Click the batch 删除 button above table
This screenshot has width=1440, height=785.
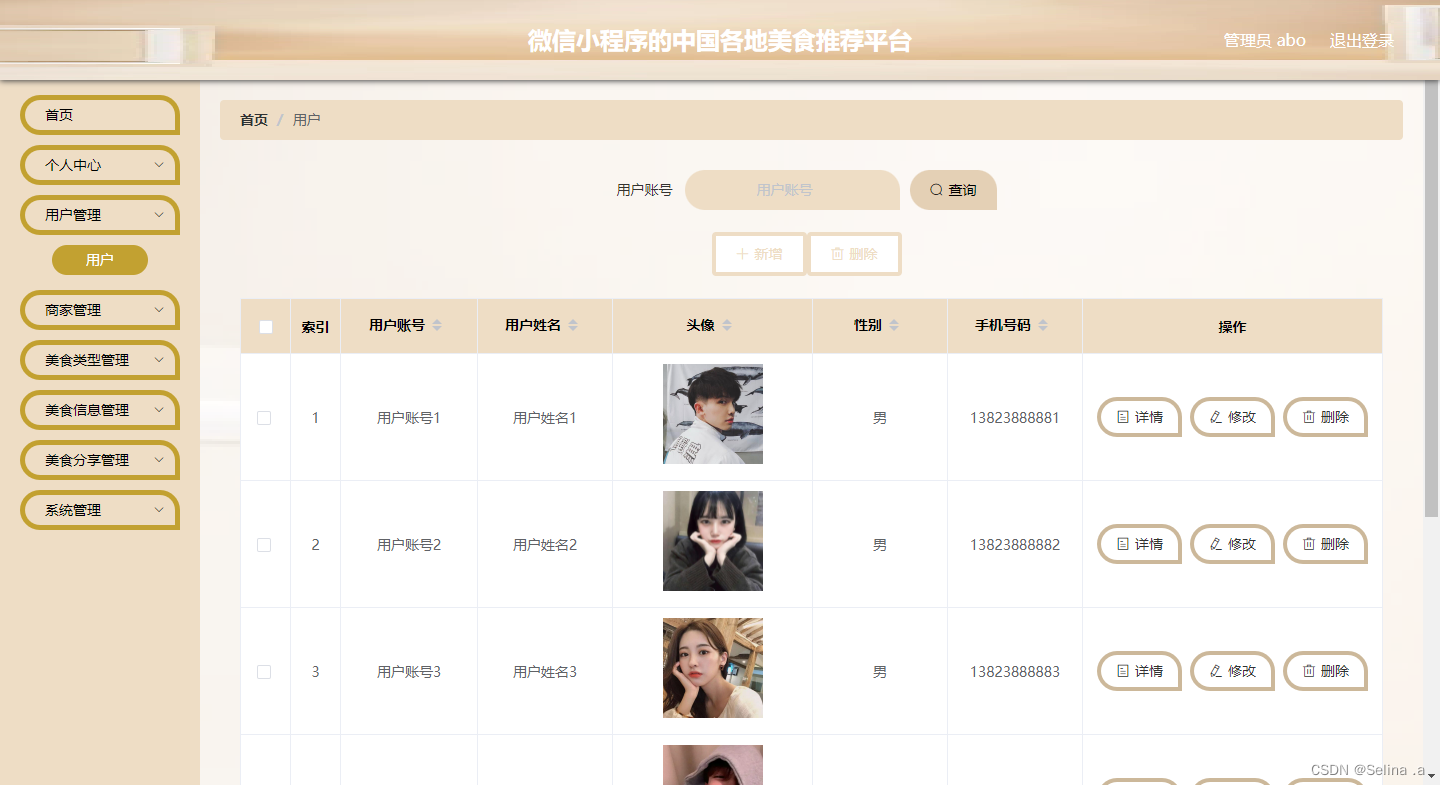(854, 254)
